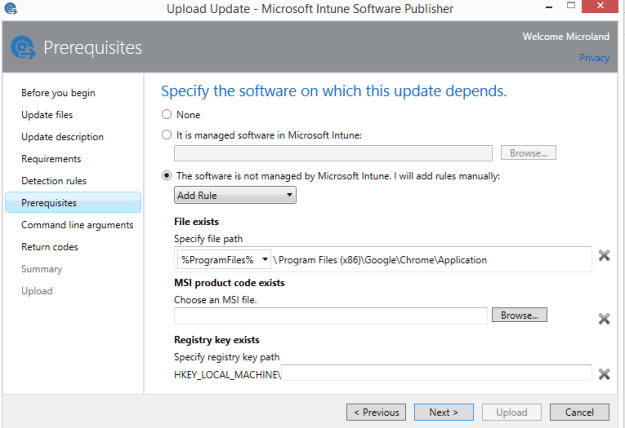The height and width of the screenshot is (428, 625).
Task: Open the %ProgramFiles% path variable dropdown
Action: pos(224,260)
